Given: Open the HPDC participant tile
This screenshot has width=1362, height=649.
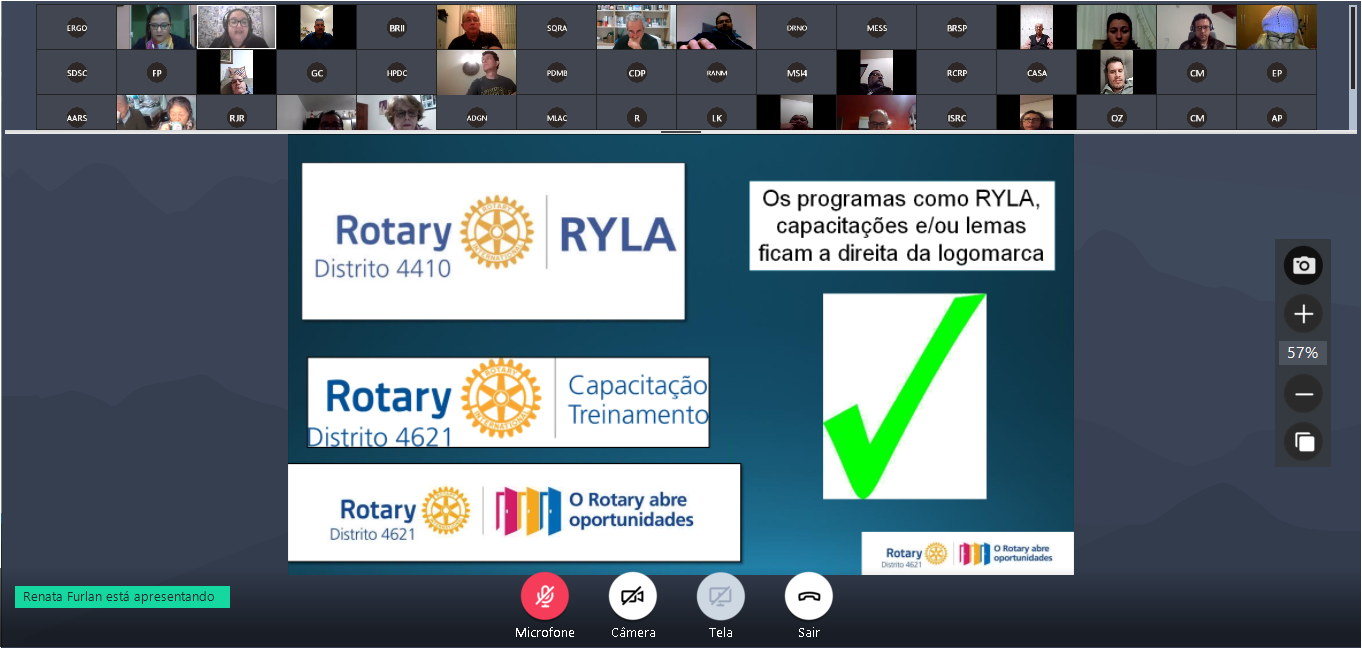Looking at the screenshot, I should pos(397,73).
